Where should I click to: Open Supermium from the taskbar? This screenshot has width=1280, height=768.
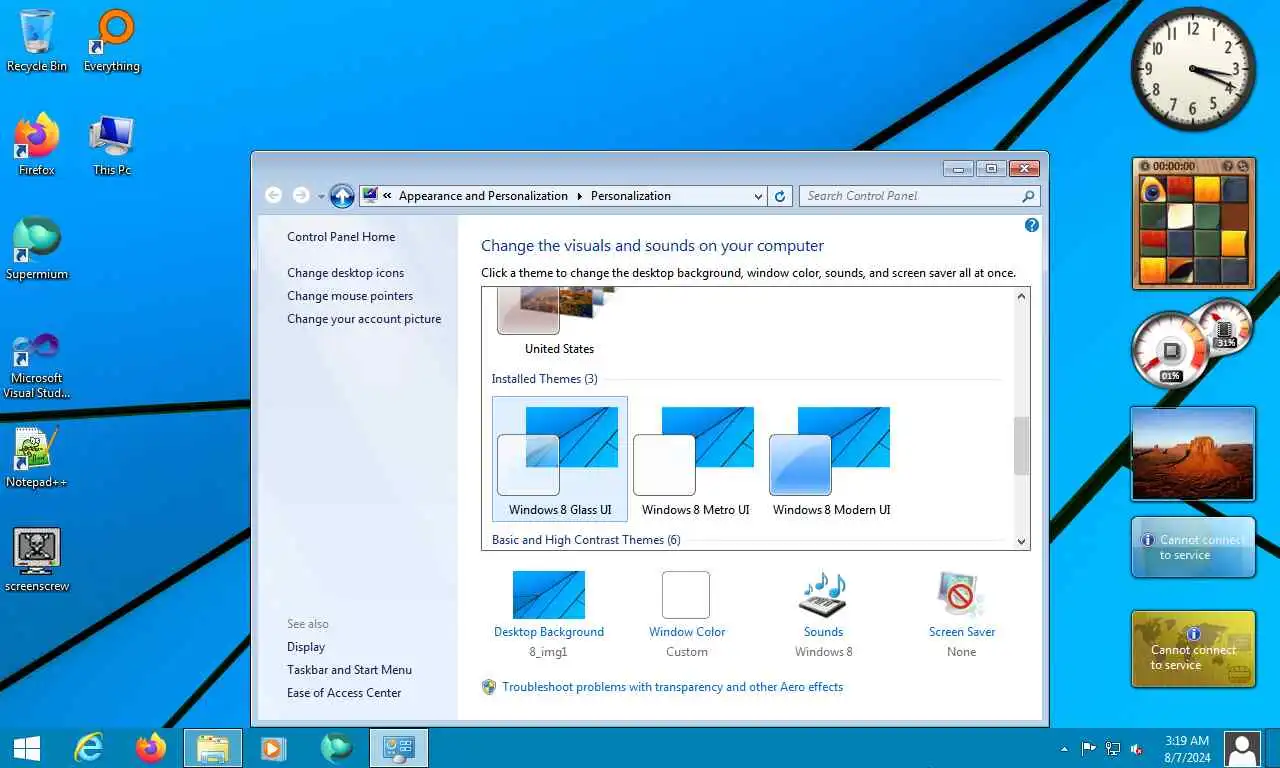pyautogui.click(x=337, y=748)
